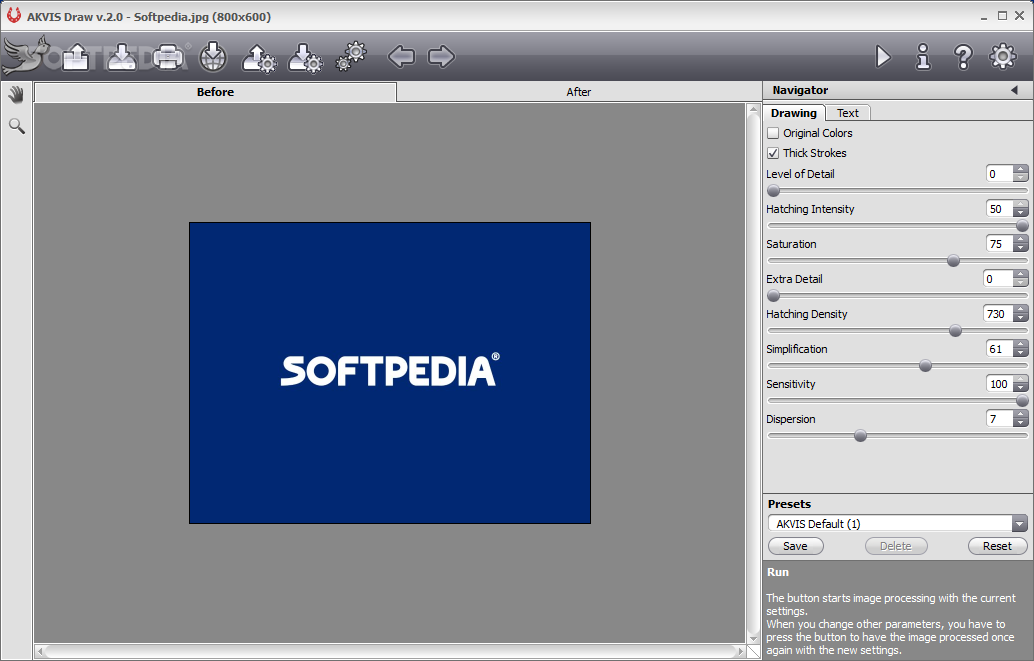
Task: Click the Redo right arrow
Action: point(441,57)
